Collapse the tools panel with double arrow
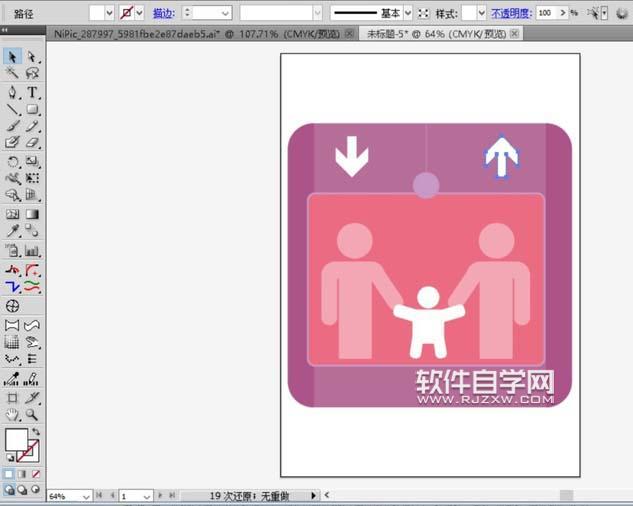This screenshot has width=633, height=506. pos(4,30)
